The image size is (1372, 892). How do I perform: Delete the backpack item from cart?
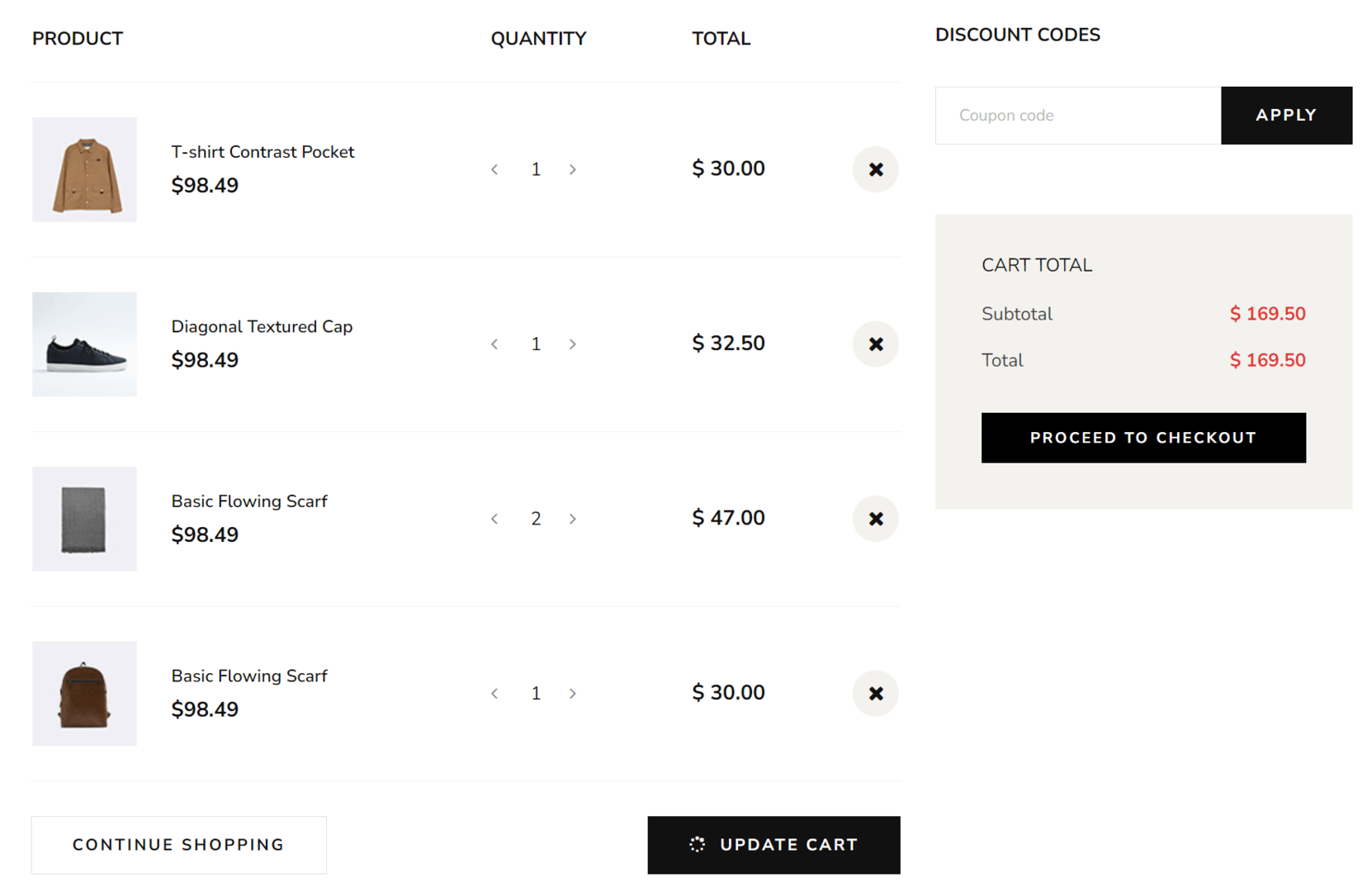click(875, 693)
